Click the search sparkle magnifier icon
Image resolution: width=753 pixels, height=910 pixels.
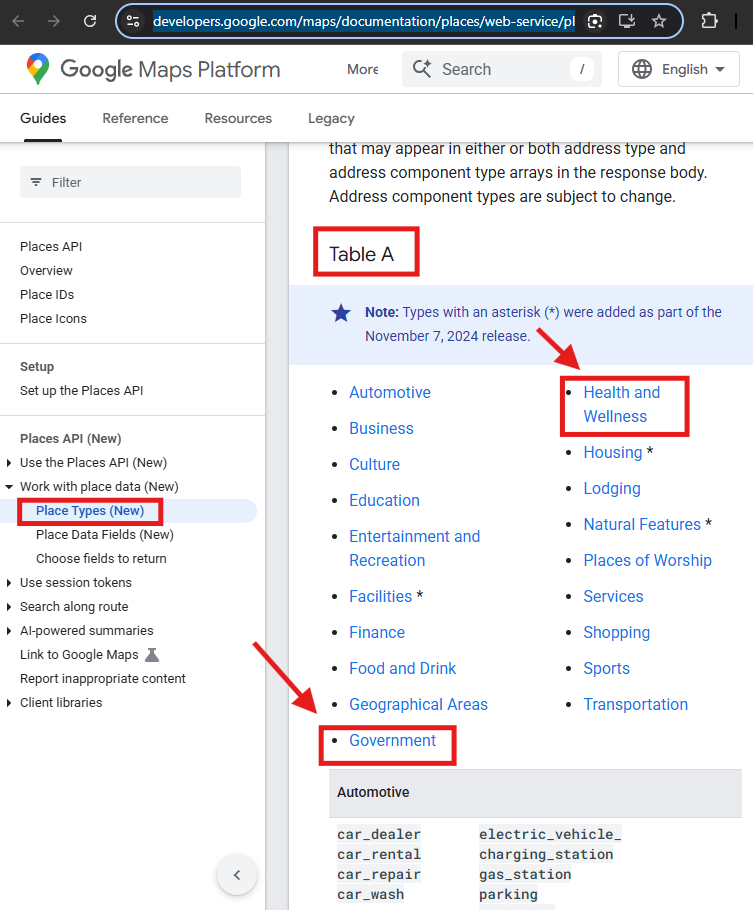(x=422, y=68)
